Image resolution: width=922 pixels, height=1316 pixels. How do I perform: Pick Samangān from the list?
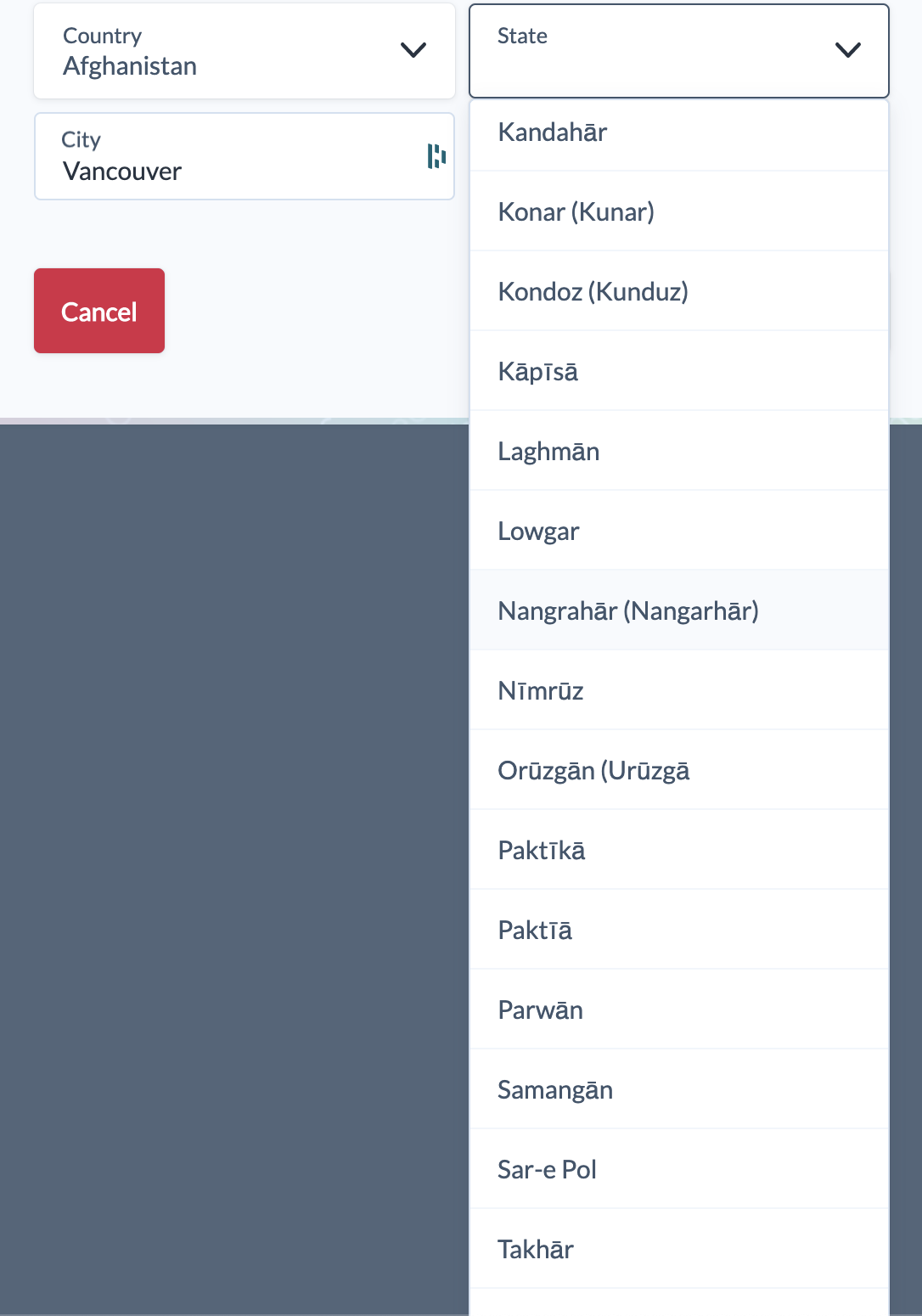(x=555, y=1088)
